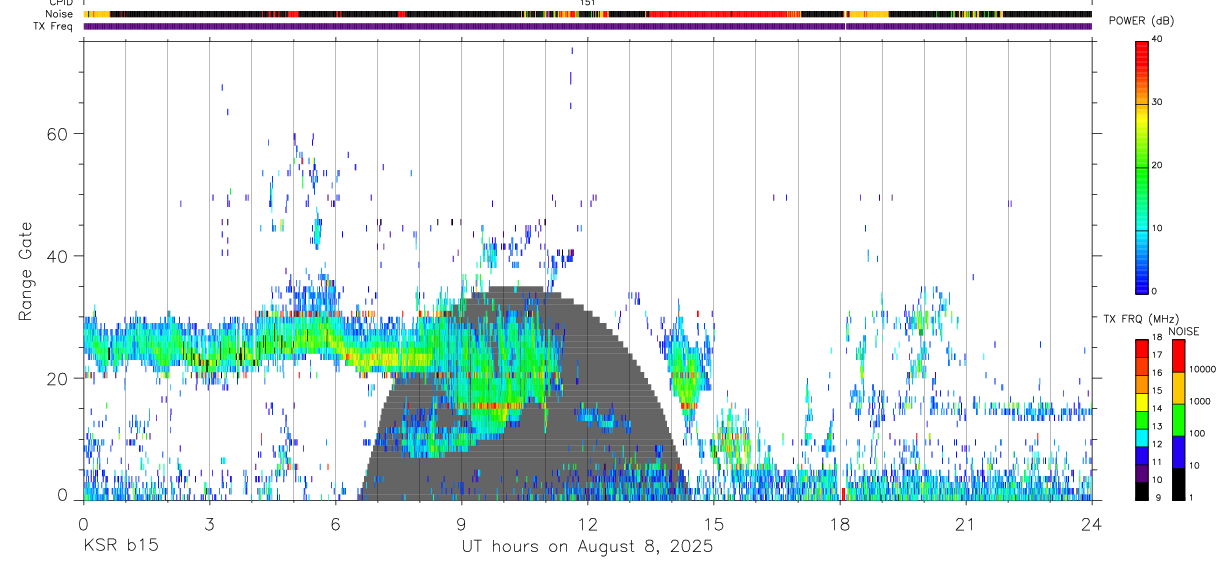Click the 40 tick on POWER colorbar

[1155, 39]
